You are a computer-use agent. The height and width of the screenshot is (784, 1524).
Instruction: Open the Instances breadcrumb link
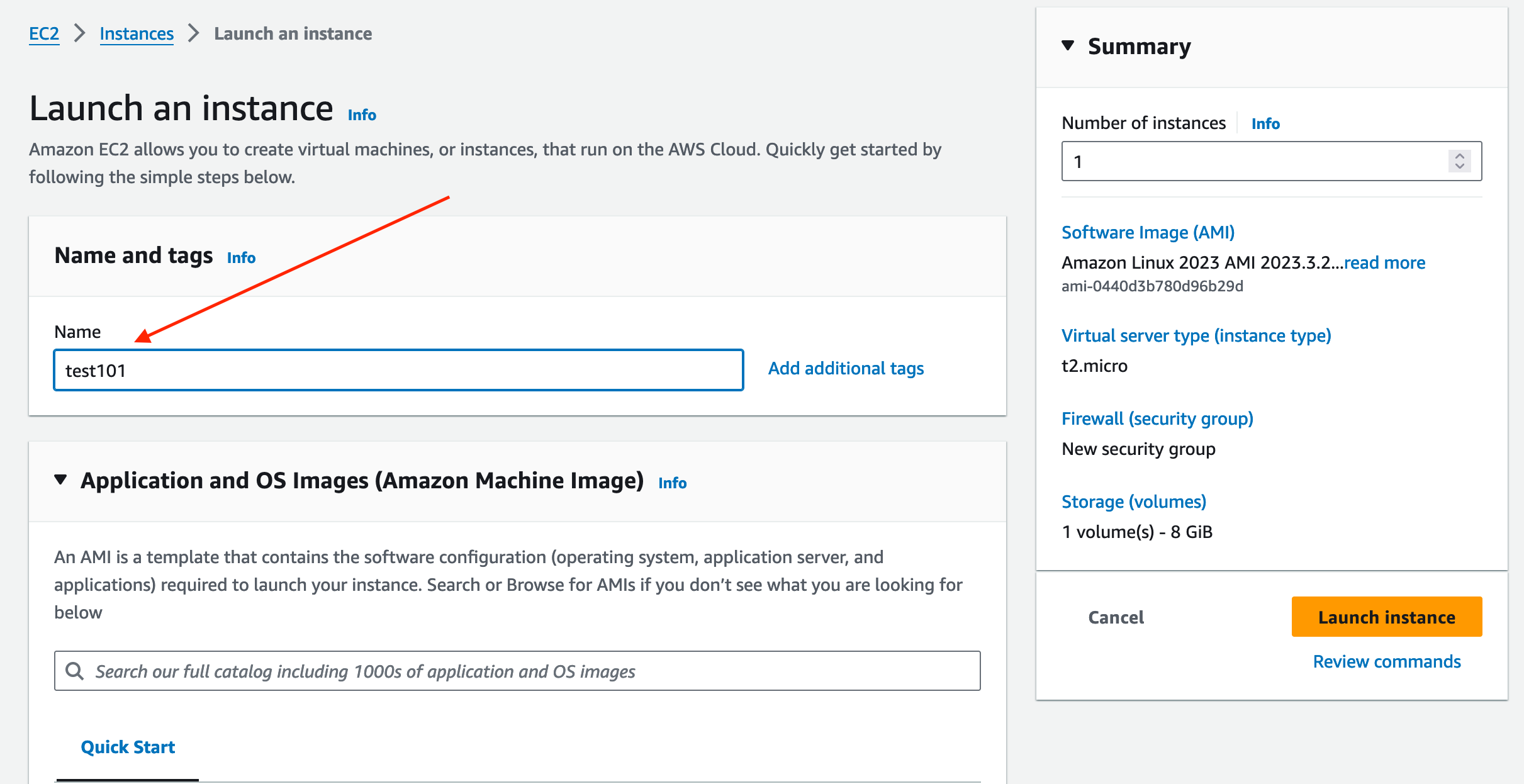(x=137, y=33)
